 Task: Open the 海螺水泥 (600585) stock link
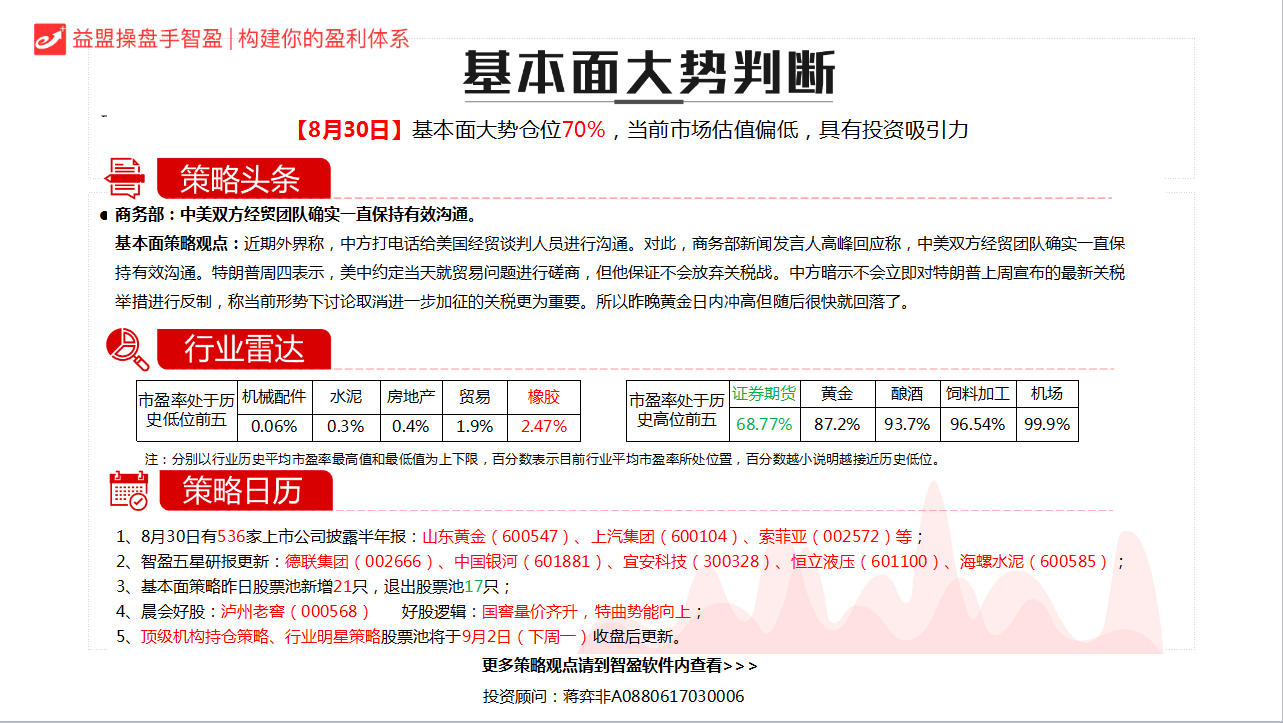click(1034, 561)
